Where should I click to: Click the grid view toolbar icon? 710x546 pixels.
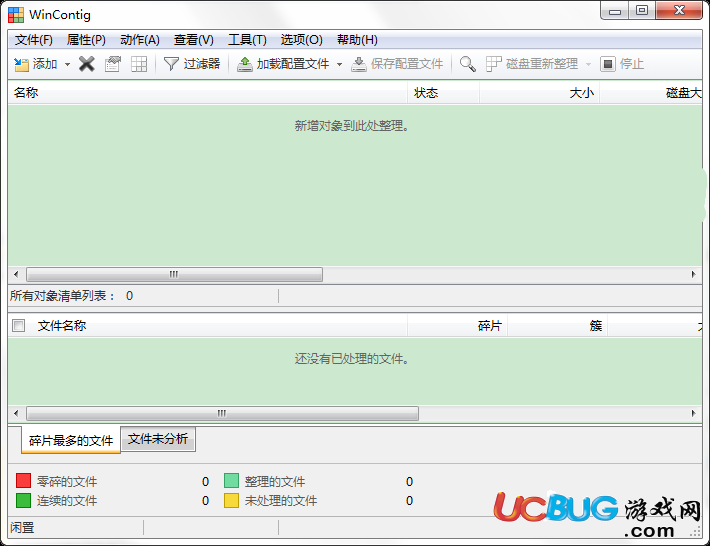pyautogui.click(x=139, y=64)
